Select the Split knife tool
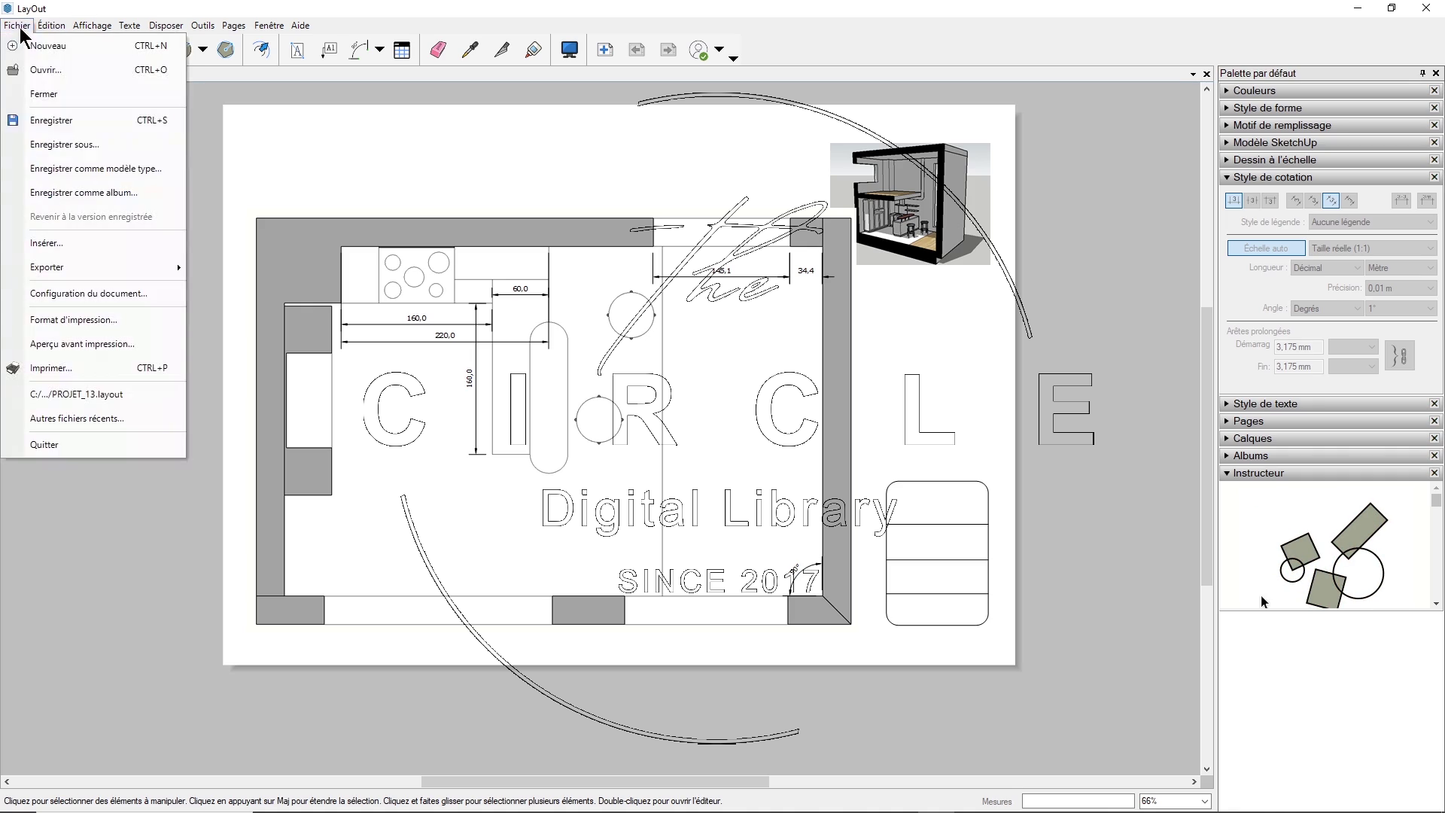 502,50
